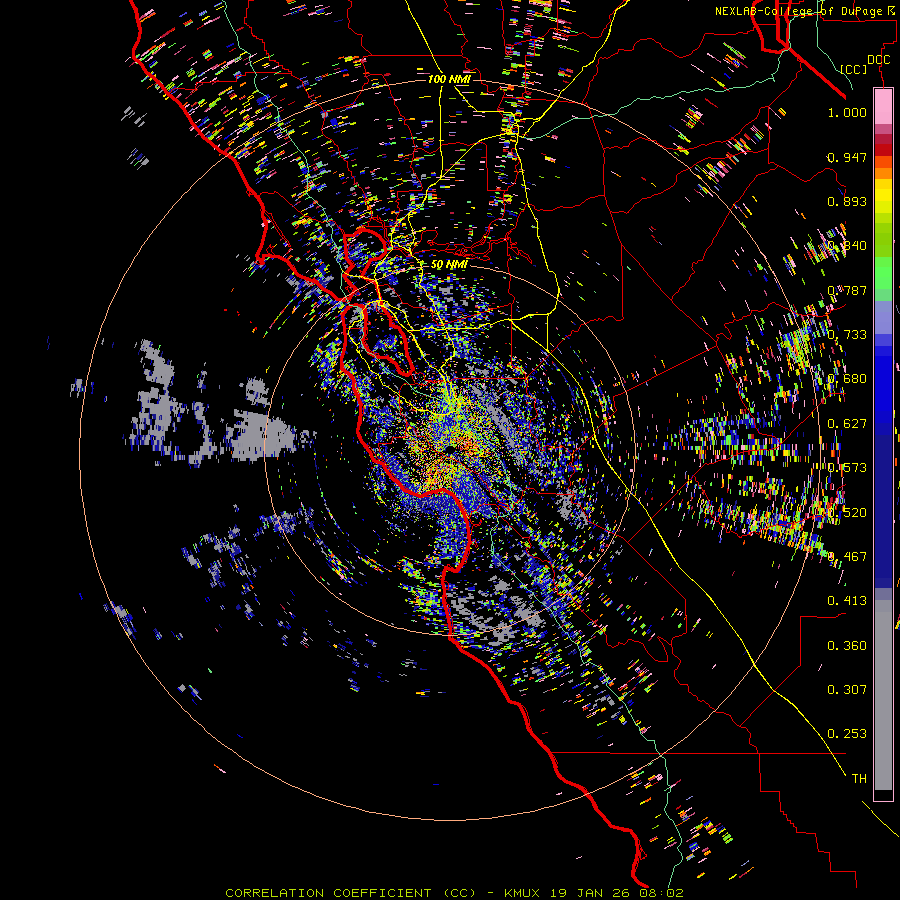900x900 pixels.
Task: Pick the pink segment at the top of the color bar
Action: pos(883,107)
